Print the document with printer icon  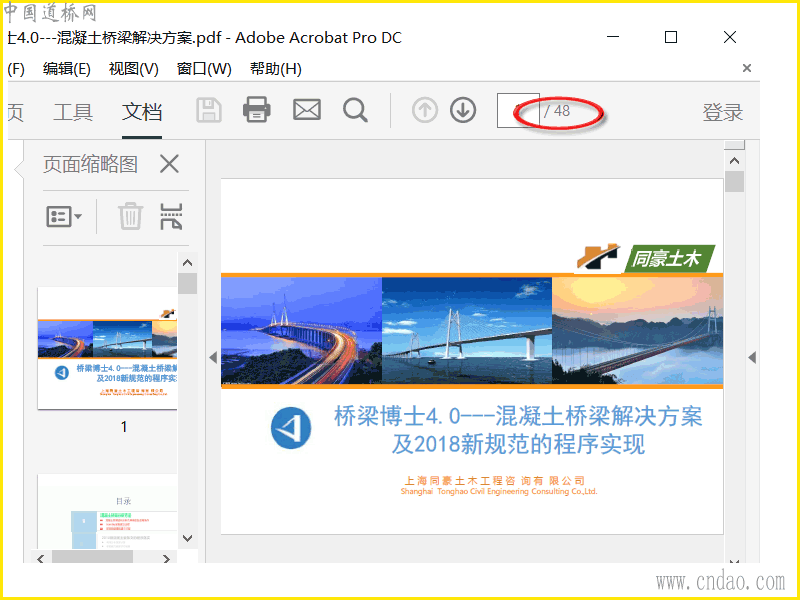coord(257,110)
